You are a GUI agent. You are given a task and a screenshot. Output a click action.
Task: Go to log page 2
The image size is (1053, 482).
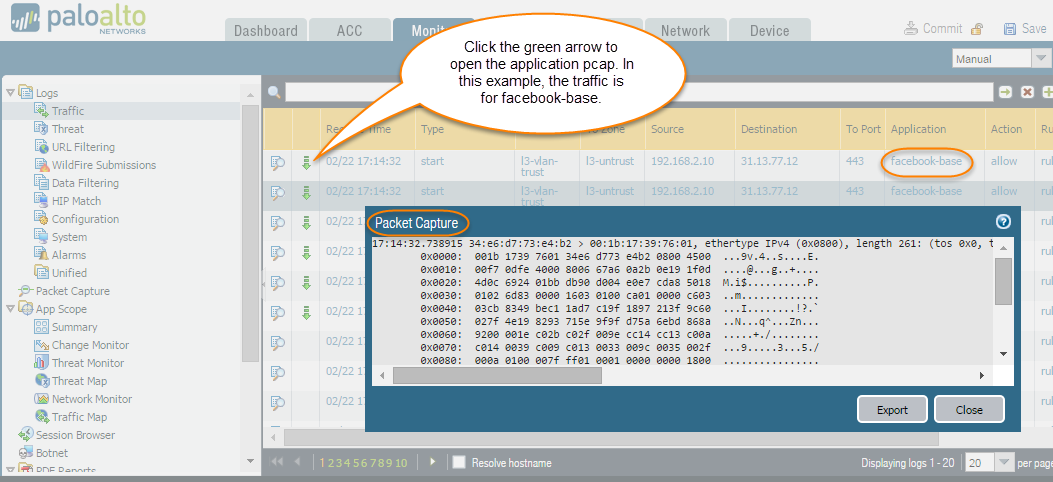[x=330, y=463]
